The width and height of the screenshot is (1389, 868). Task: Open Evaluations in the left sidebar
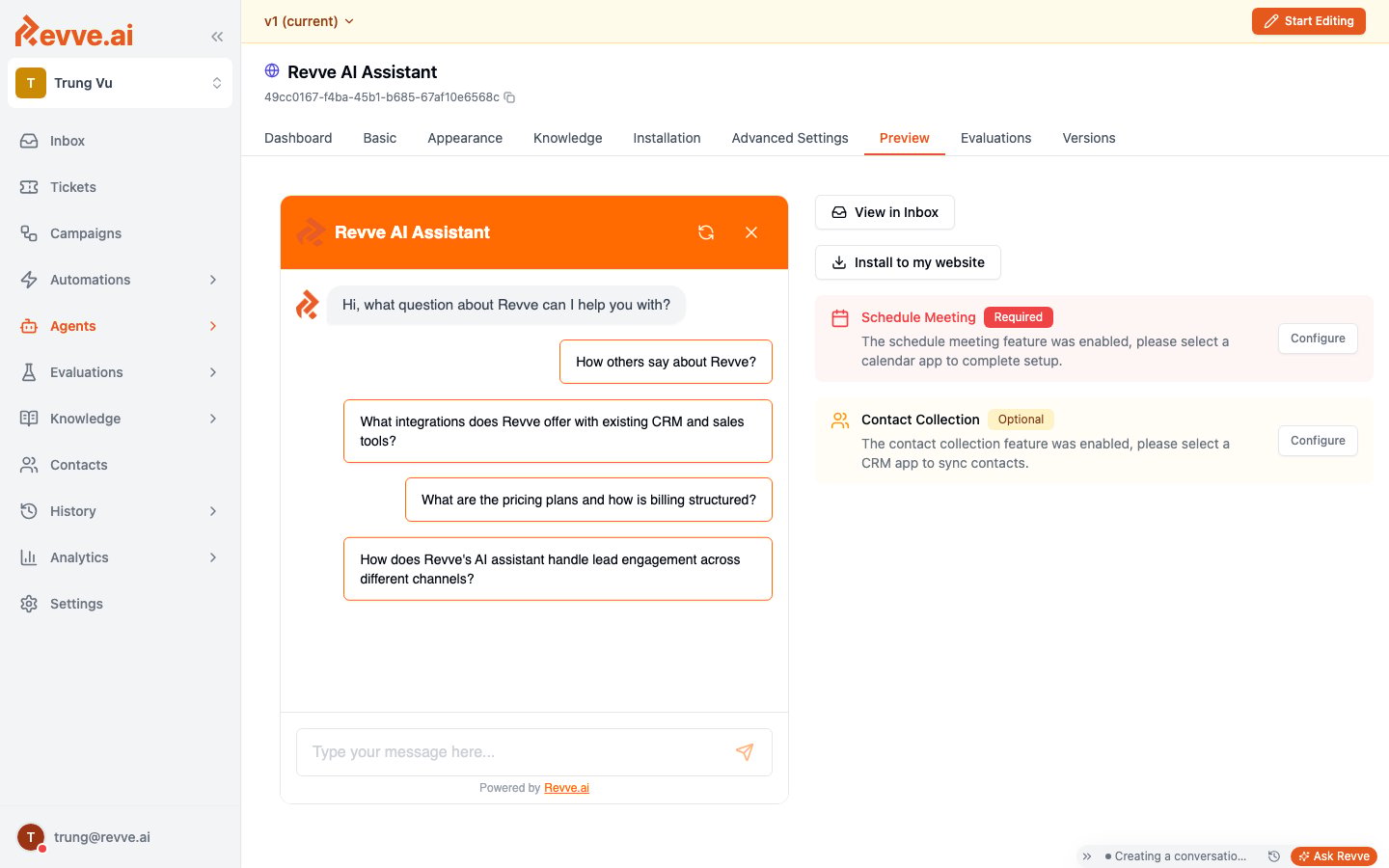tap(120, 372)
